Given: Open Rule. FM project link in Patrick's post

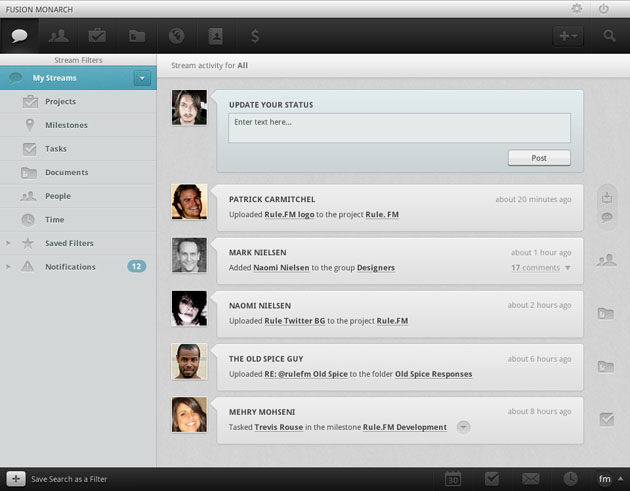Looking at the screenshot, I should (x=382, y=215).
